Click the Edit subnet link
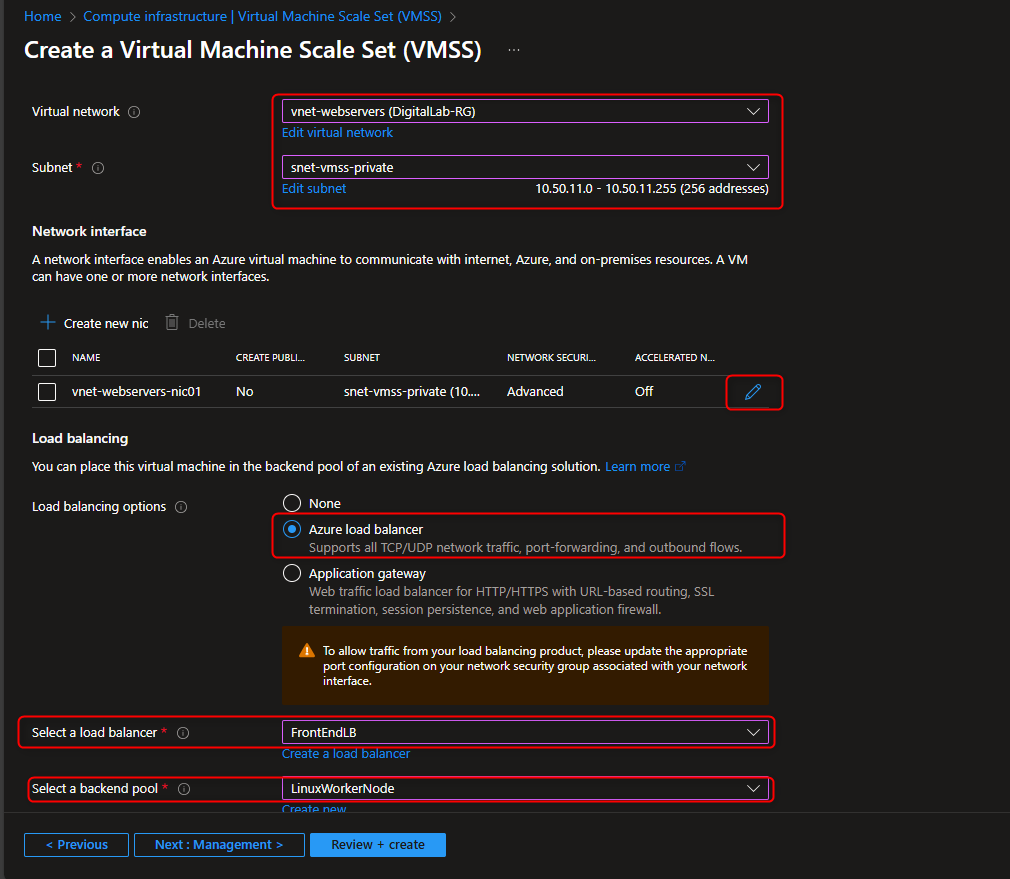 (313, 188)
